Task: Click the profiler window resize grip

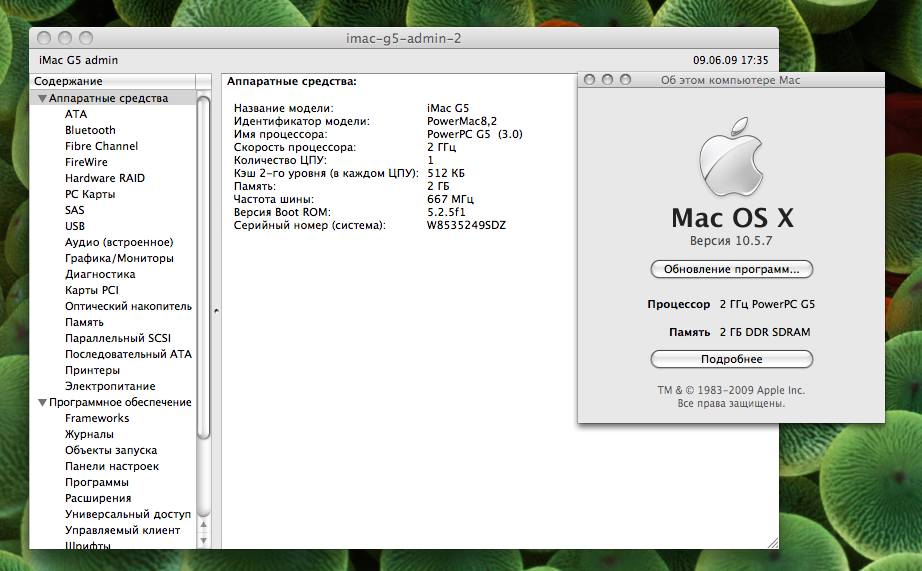Action: [x=773, y=543]
